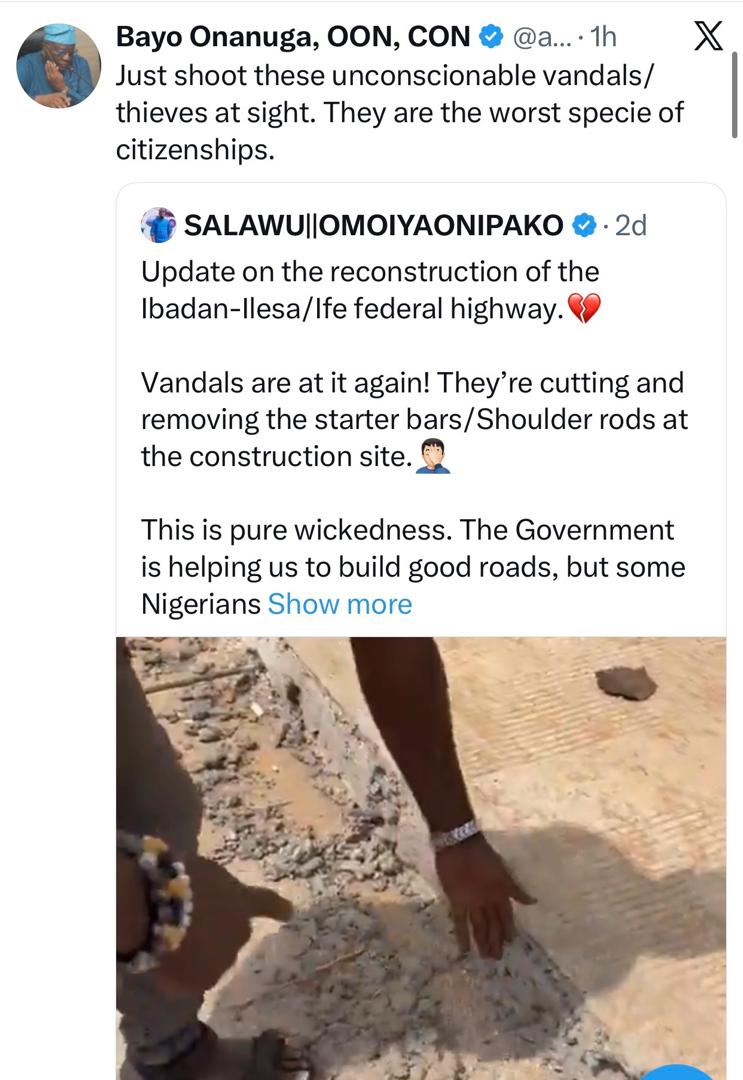Click the SALAWU||OMOIYAONIPAKO account name
This screenshot has width=743, height=1080.
373,226
